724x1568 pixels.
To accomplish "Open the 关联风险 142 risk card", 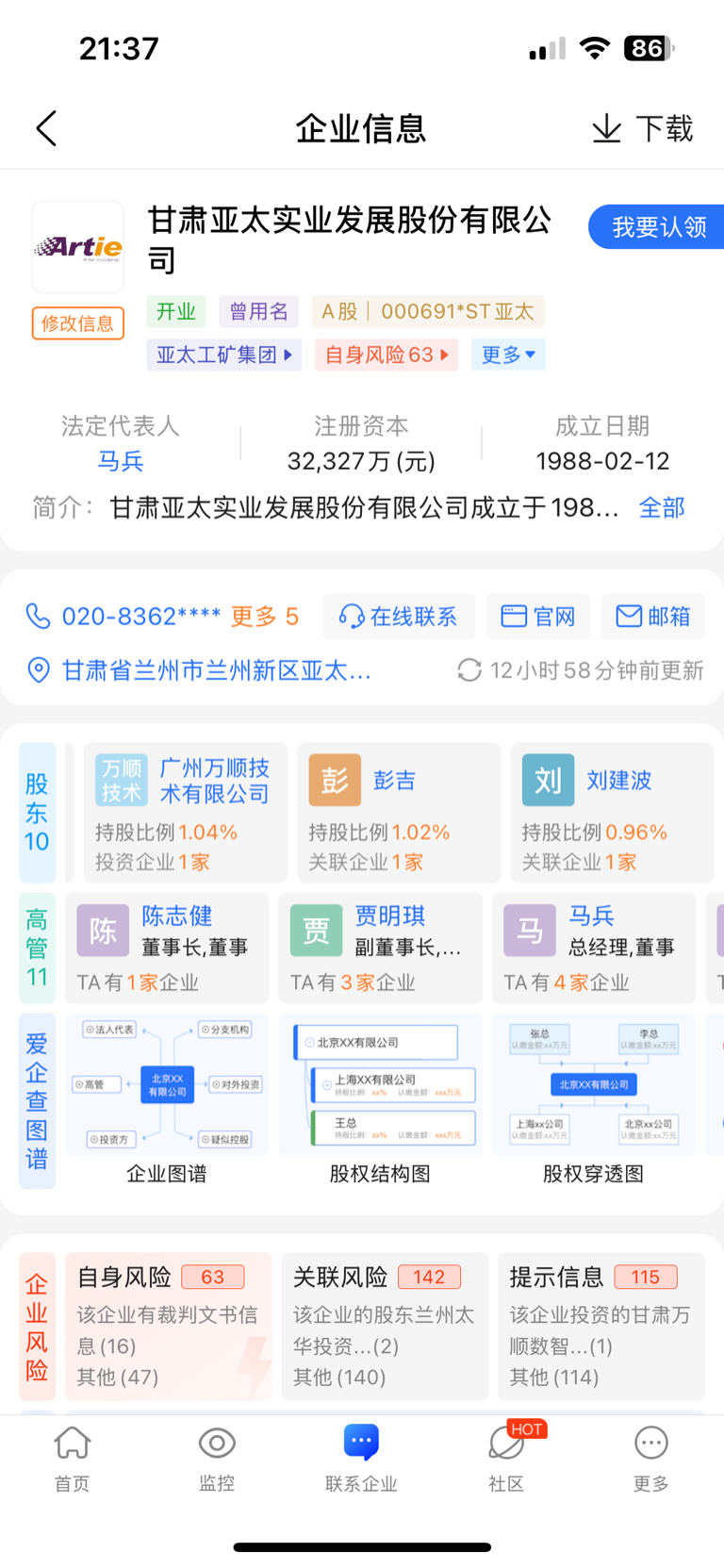I will (x=385, y=1327).
